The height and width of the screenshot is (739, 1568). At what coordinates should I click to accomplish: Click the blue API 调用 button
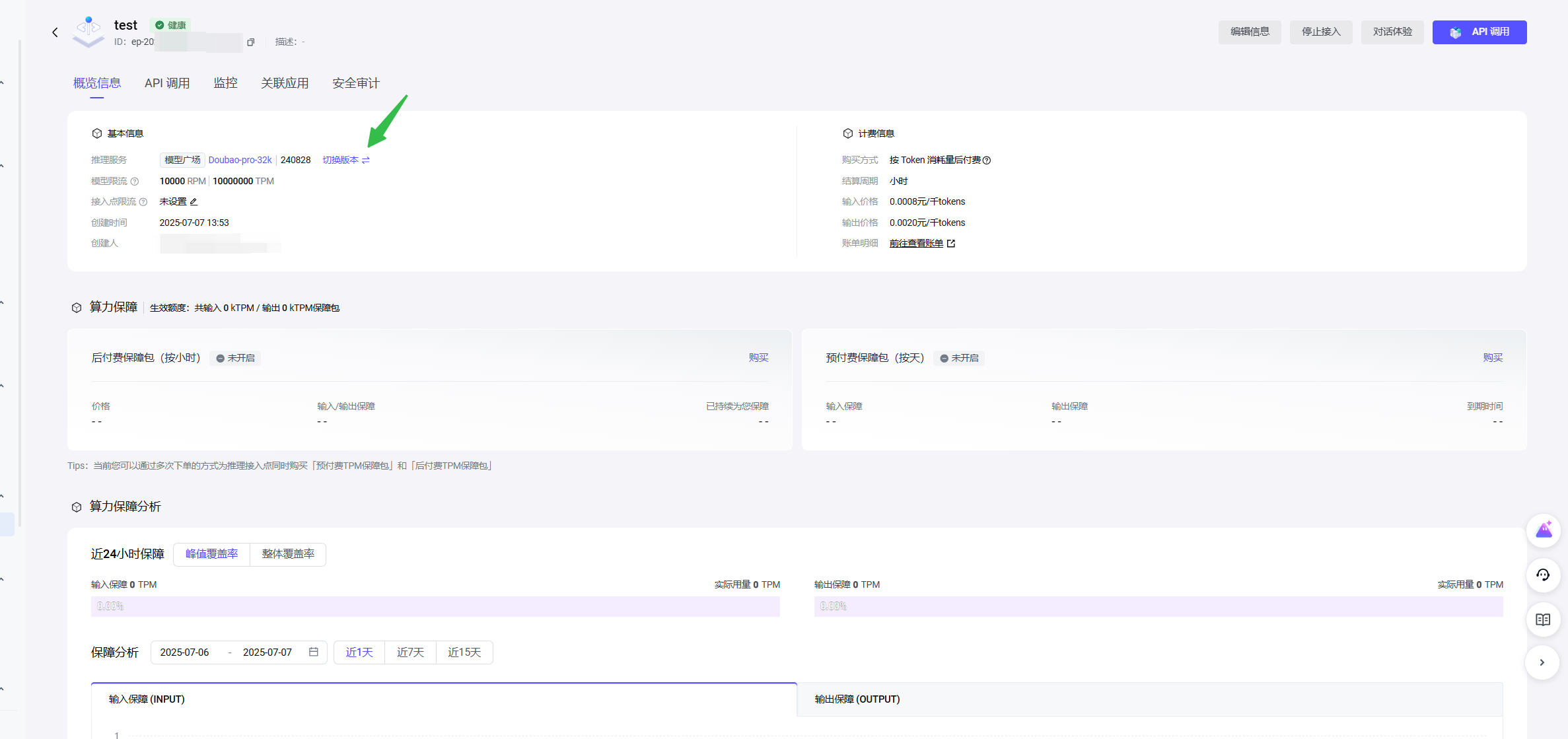tap(1479, 32)
